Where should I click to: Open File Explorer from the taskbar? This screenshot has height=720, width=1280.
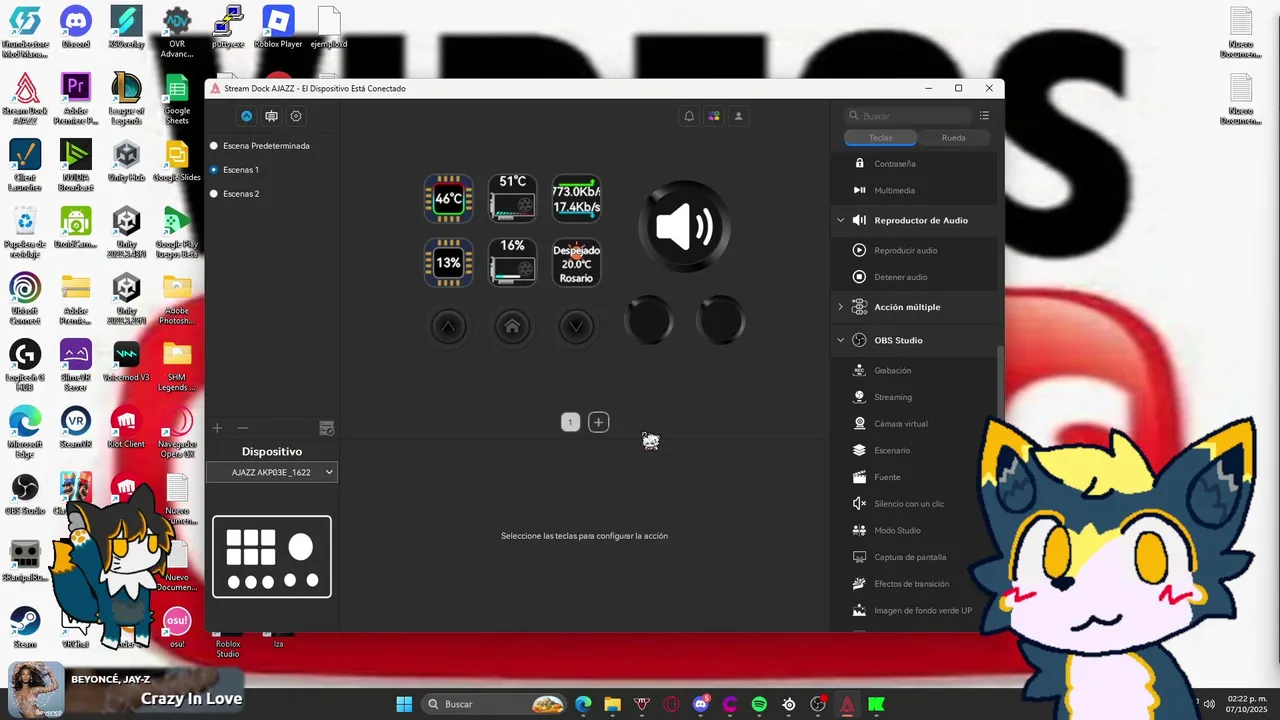coord(612,704)
